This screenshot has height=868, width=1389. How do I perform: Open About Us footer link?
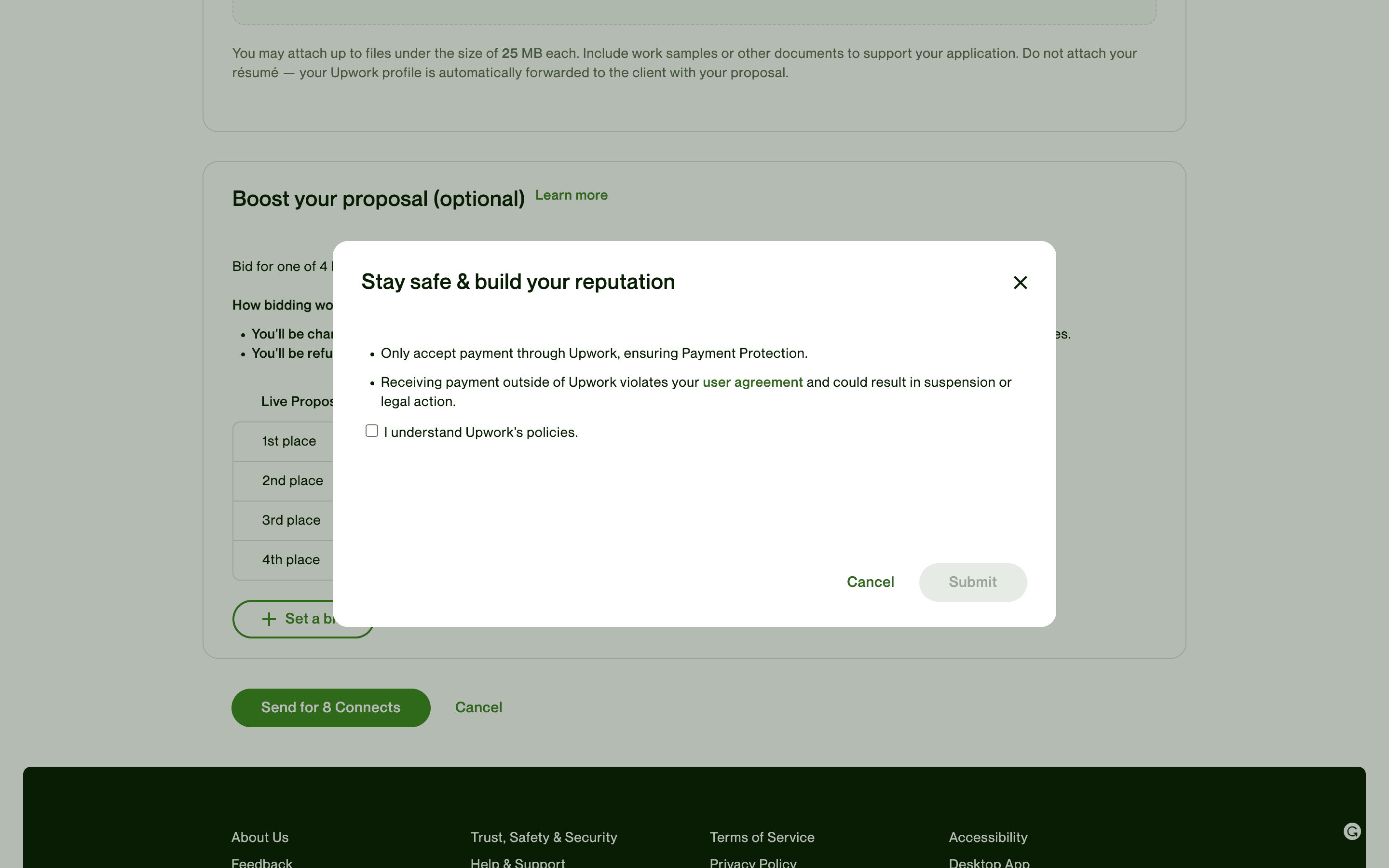[260, 837]
